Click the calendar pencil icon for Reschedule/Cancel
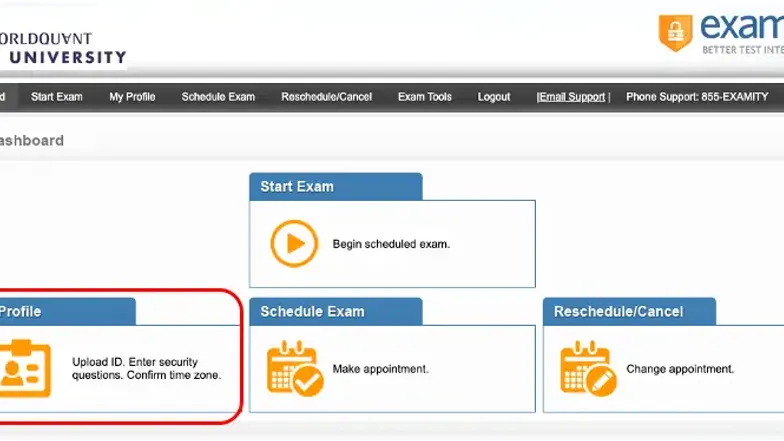The width and height of the screenshot is (784, 441). click(x=588, y=368)
